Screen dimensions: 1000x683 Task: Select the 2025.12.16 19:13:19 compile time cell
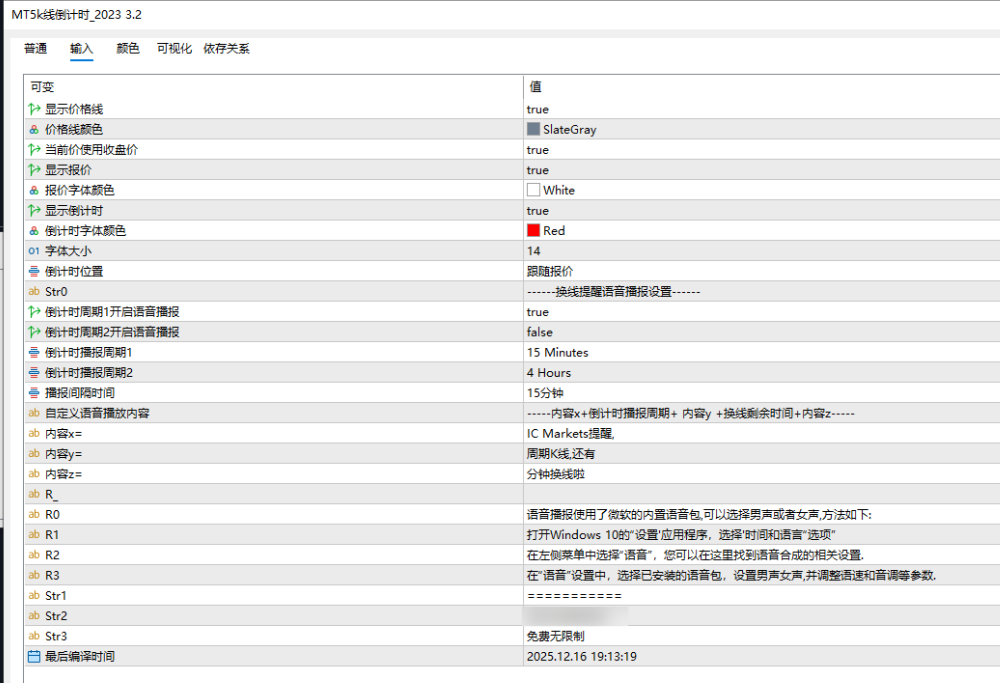coord(761,656)
